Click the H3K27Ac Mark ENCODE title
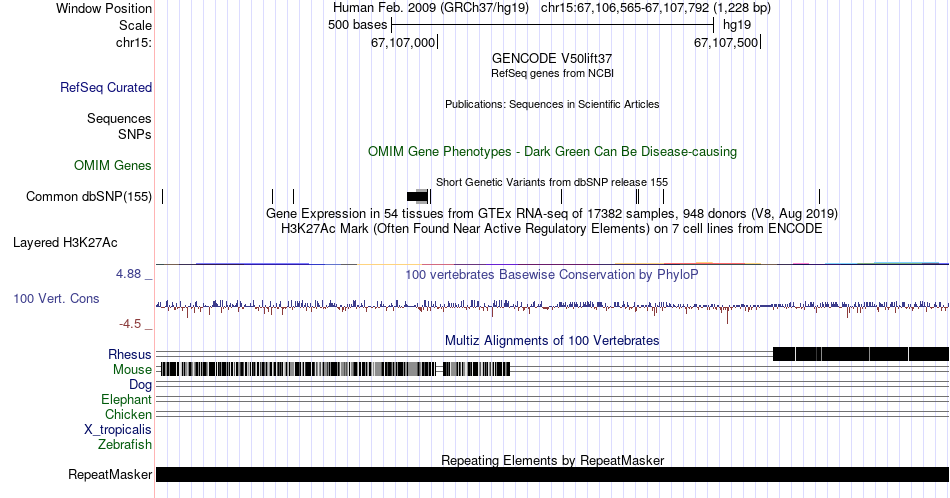The image size is (950, 498). pos(552,228)
